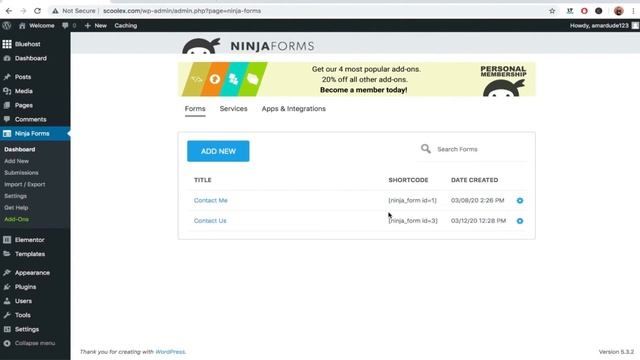Open Posts in the sidebar
Viewport: 640px width, 360px height.
tap(35, 77)
